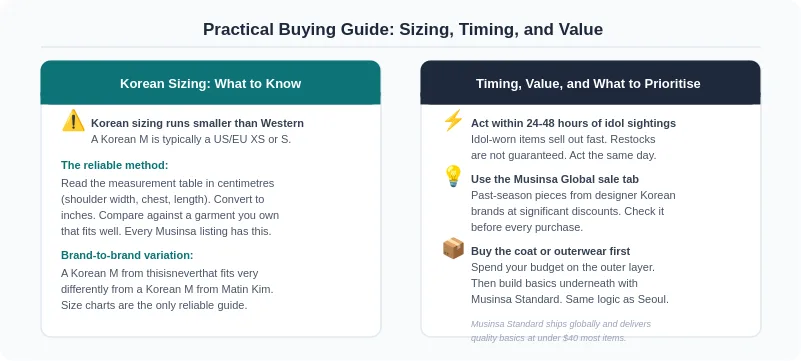Click the warning triangle icon

click(x=74, y=121)
